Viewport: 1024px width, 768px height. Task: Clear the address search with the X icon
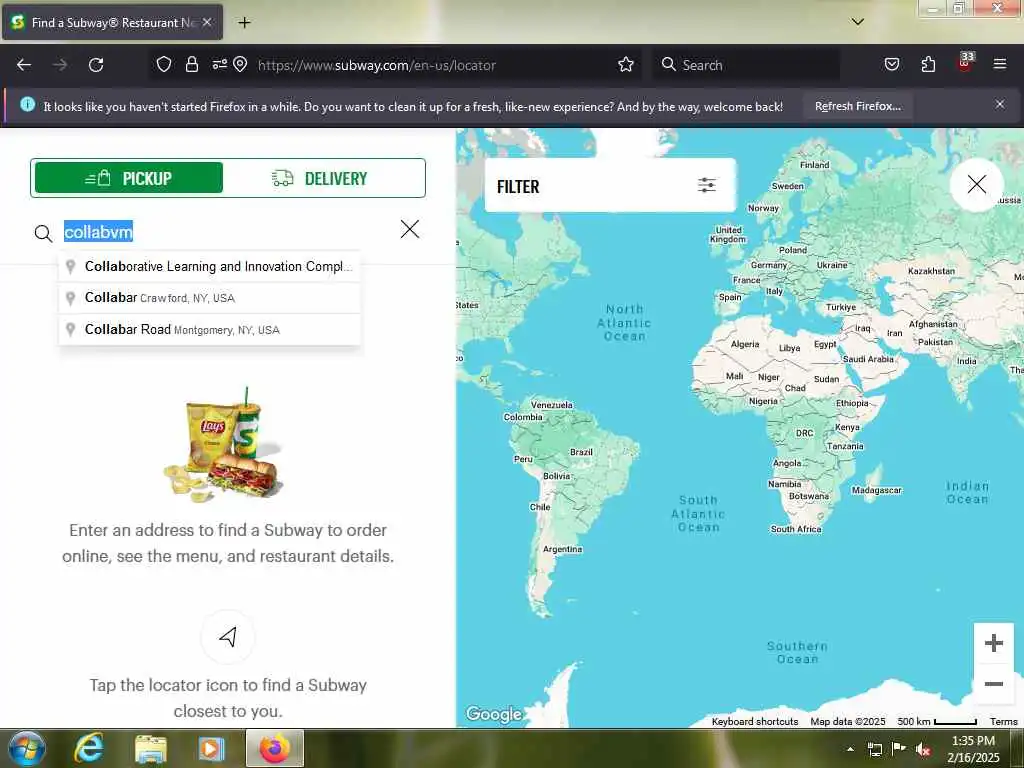tap(410, 229)
